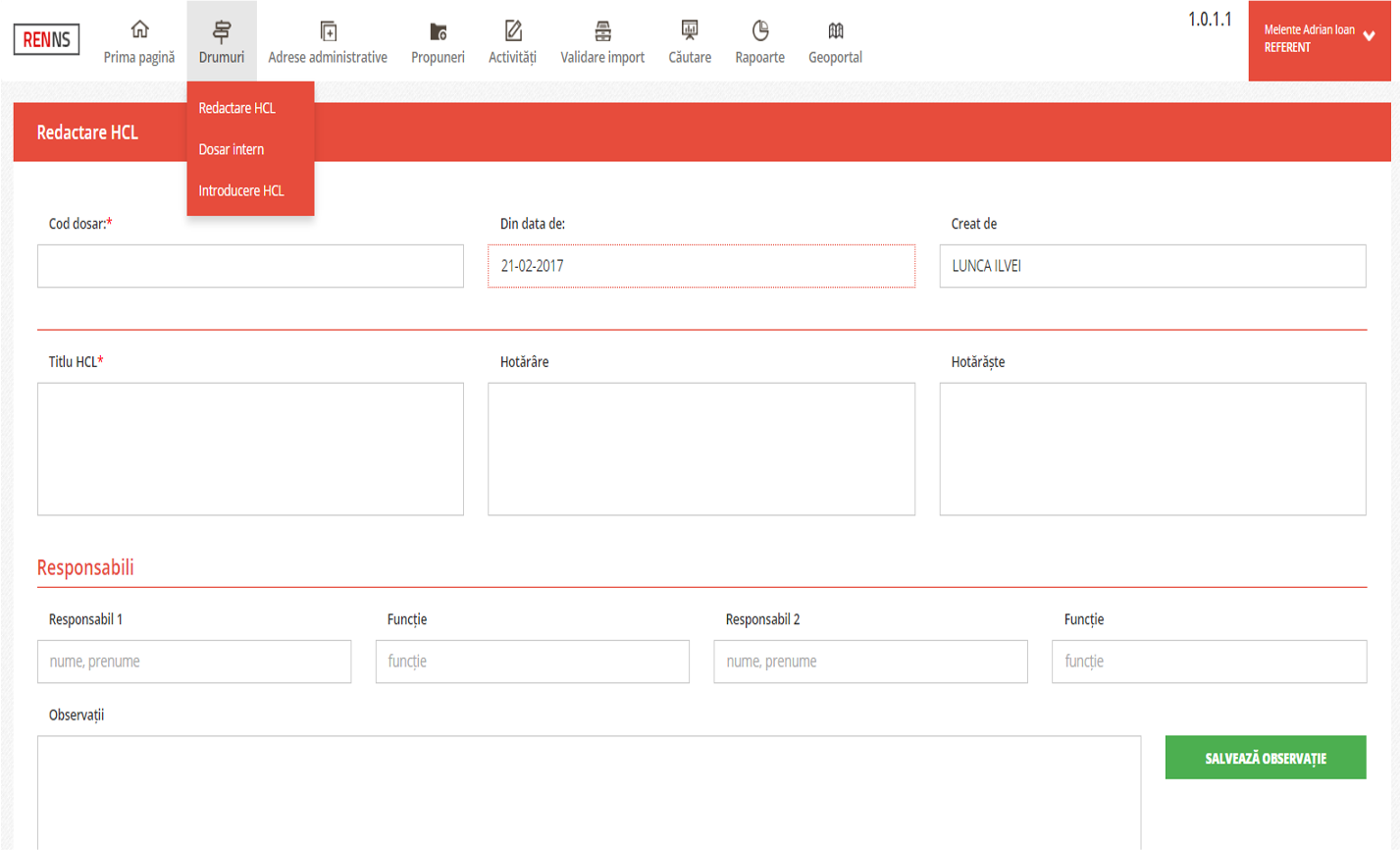Open the Căutare search icon

(x=690, y=30)
